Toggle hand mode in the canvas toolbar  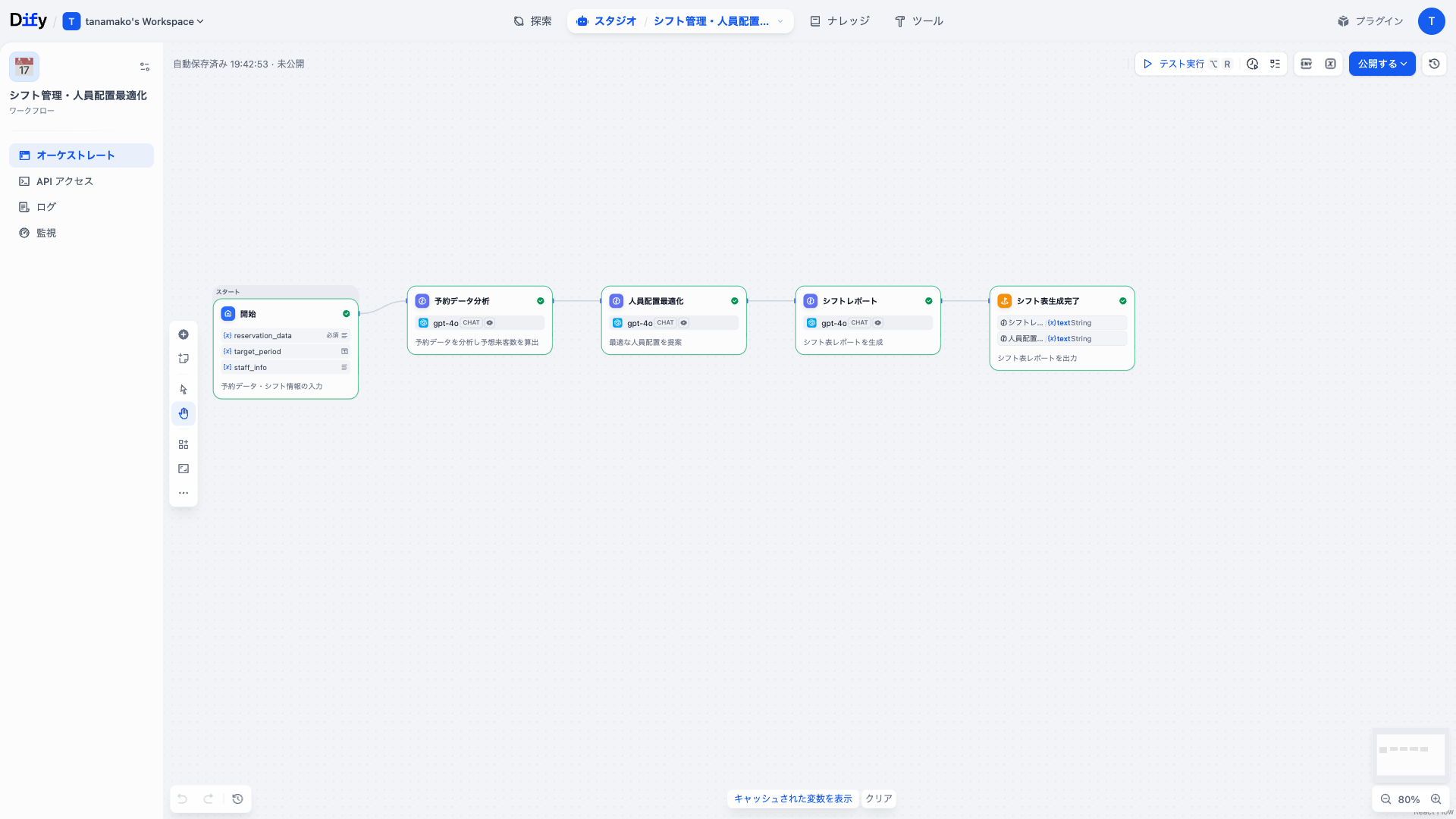pyautogui.click(x=183, y=413)
